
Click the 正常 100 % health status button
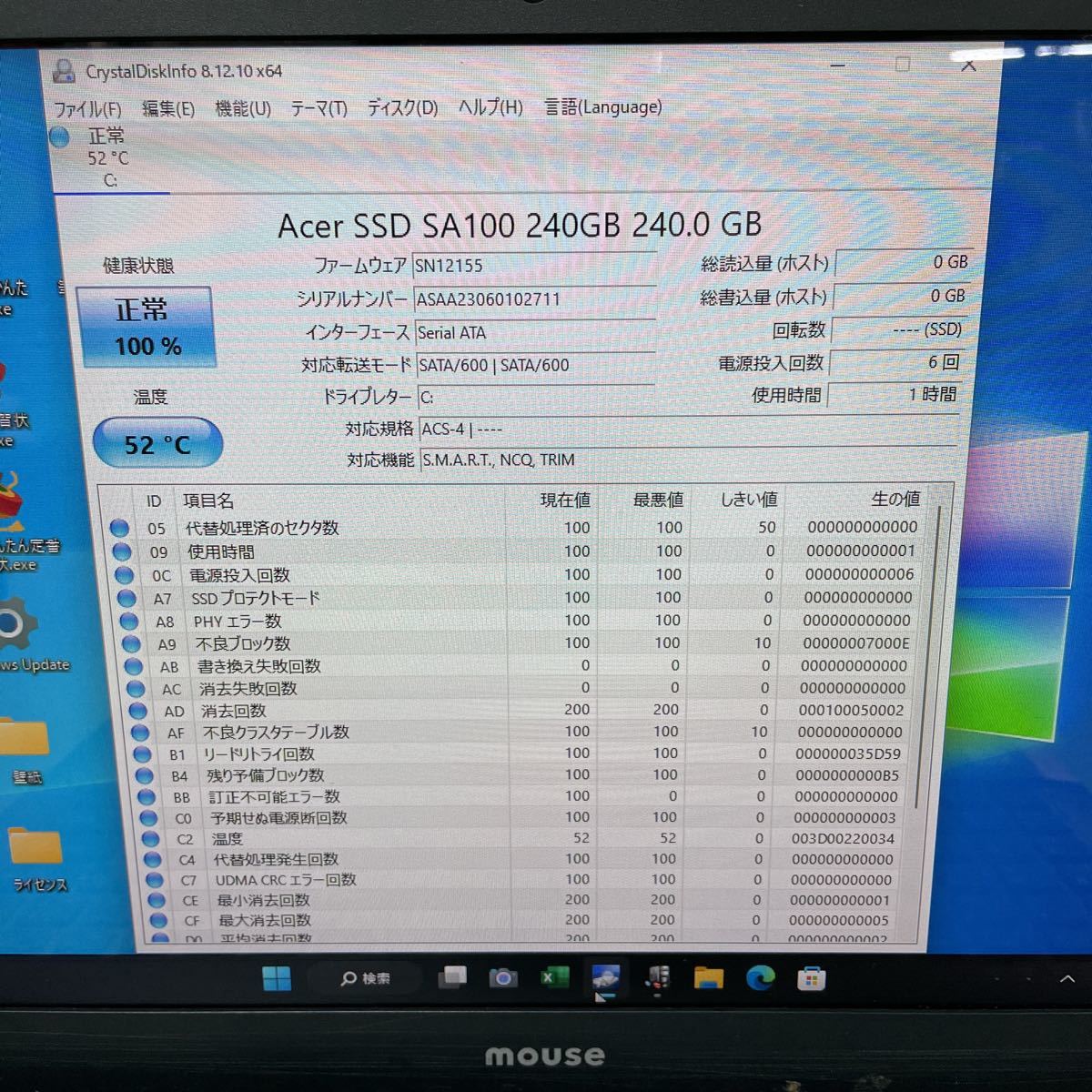(x=146, y=328)
